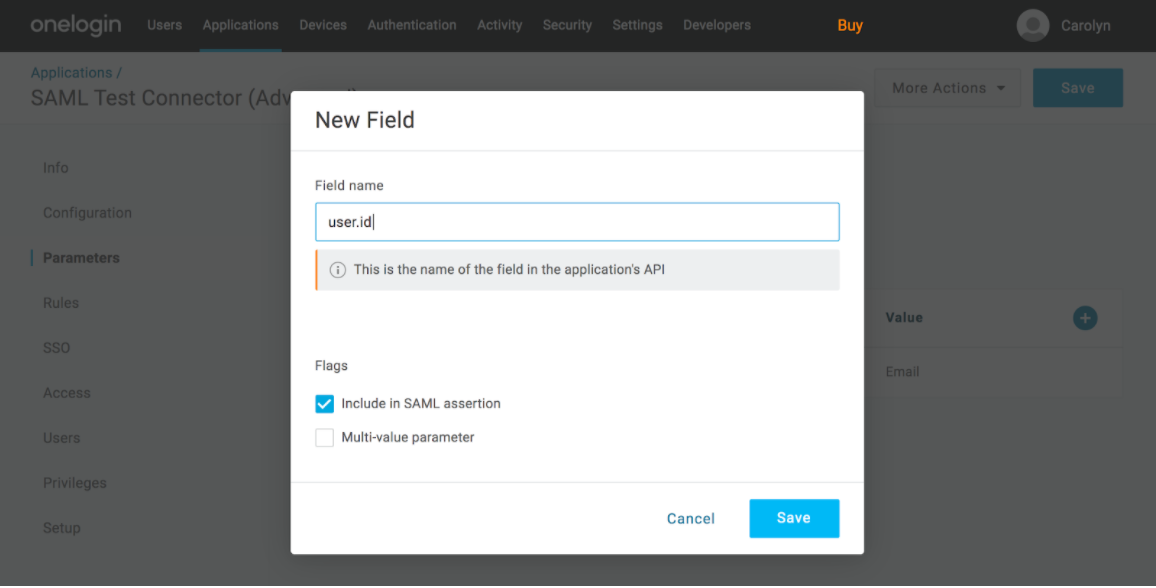The width and height of the screenshot is (1156, 588).
Task: Open the SSO section
Action: [x=56, y=347]
